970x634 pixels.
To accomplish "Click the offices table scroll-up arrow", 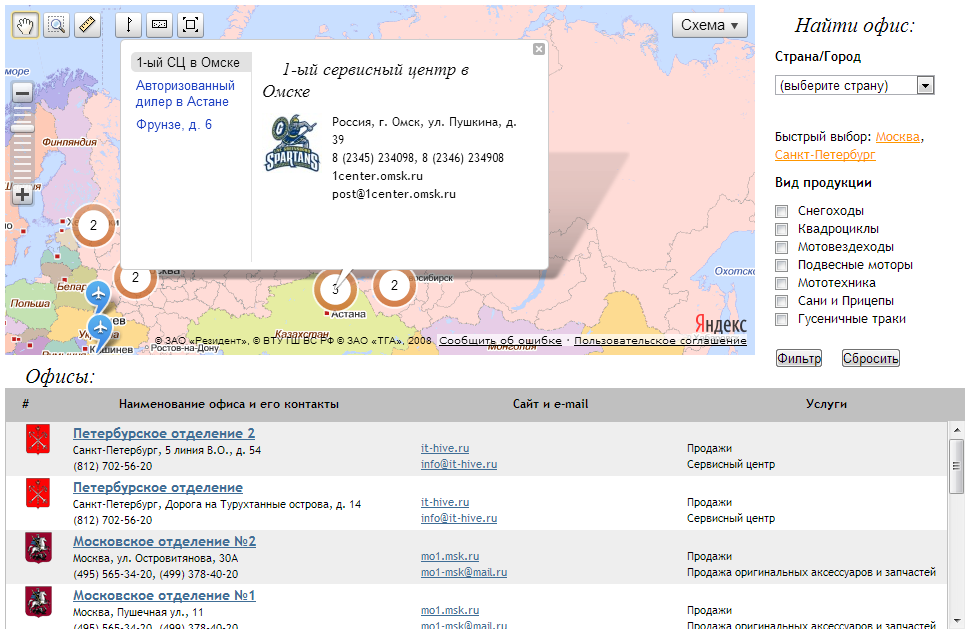I will (956, 430).
